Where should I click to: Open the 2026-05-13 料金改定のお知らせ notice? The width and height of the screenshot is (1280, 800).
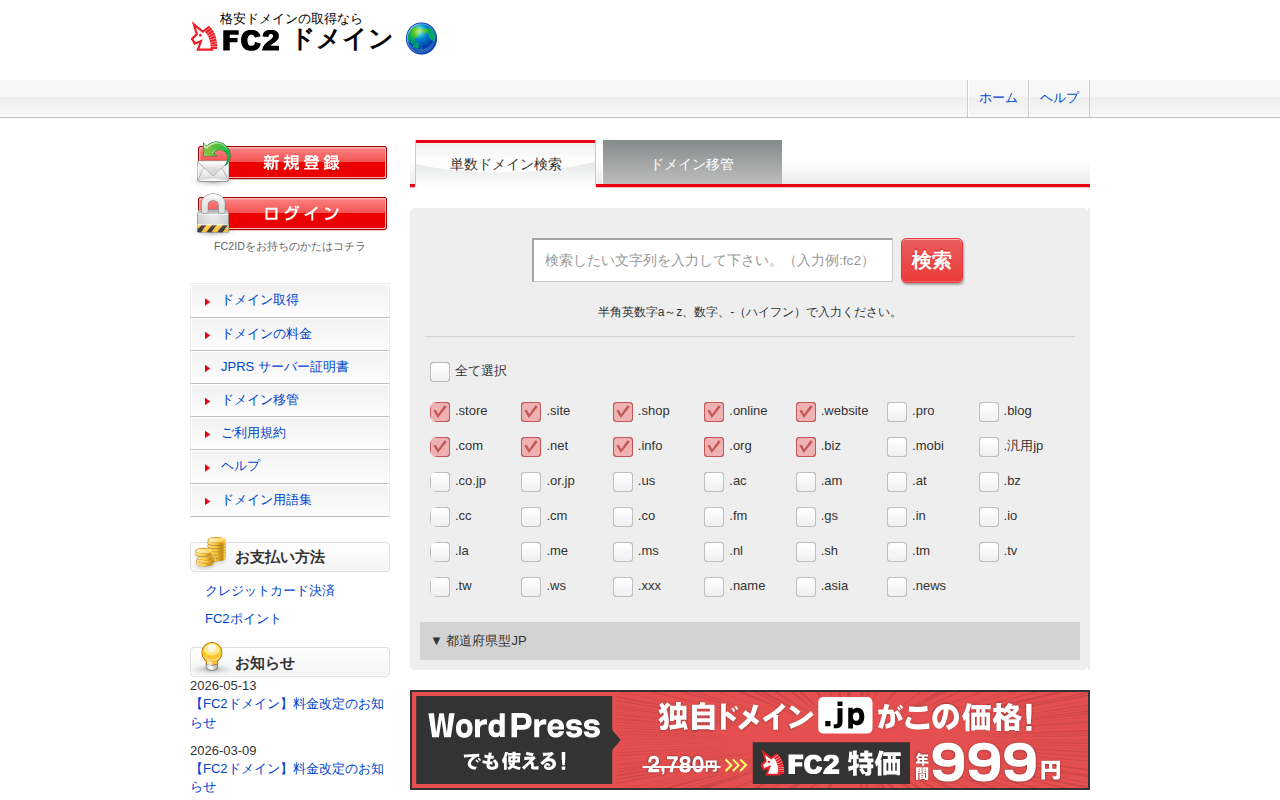tap(287, 713)
